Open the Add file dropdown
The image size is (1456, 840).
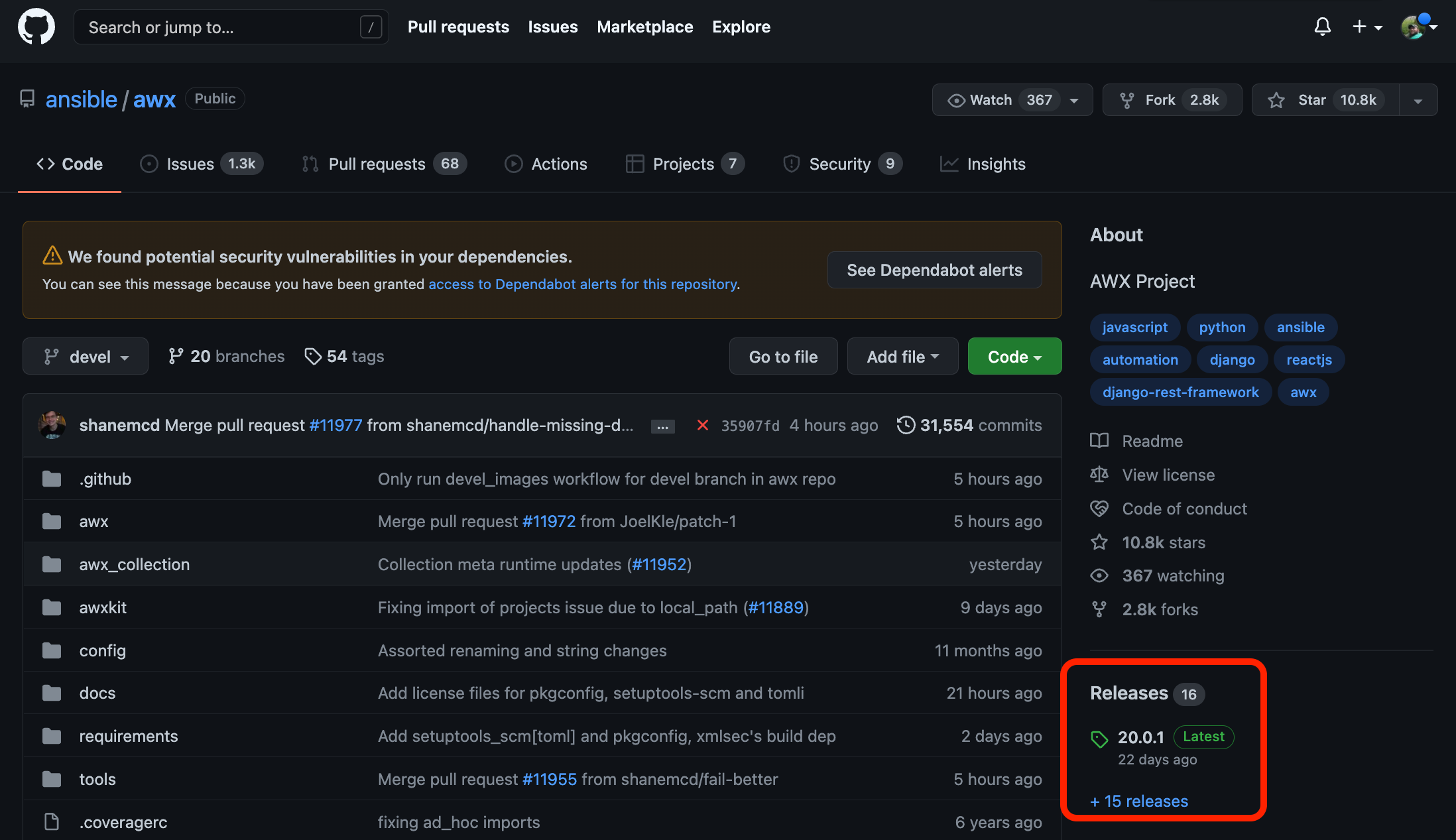(902, 357)
